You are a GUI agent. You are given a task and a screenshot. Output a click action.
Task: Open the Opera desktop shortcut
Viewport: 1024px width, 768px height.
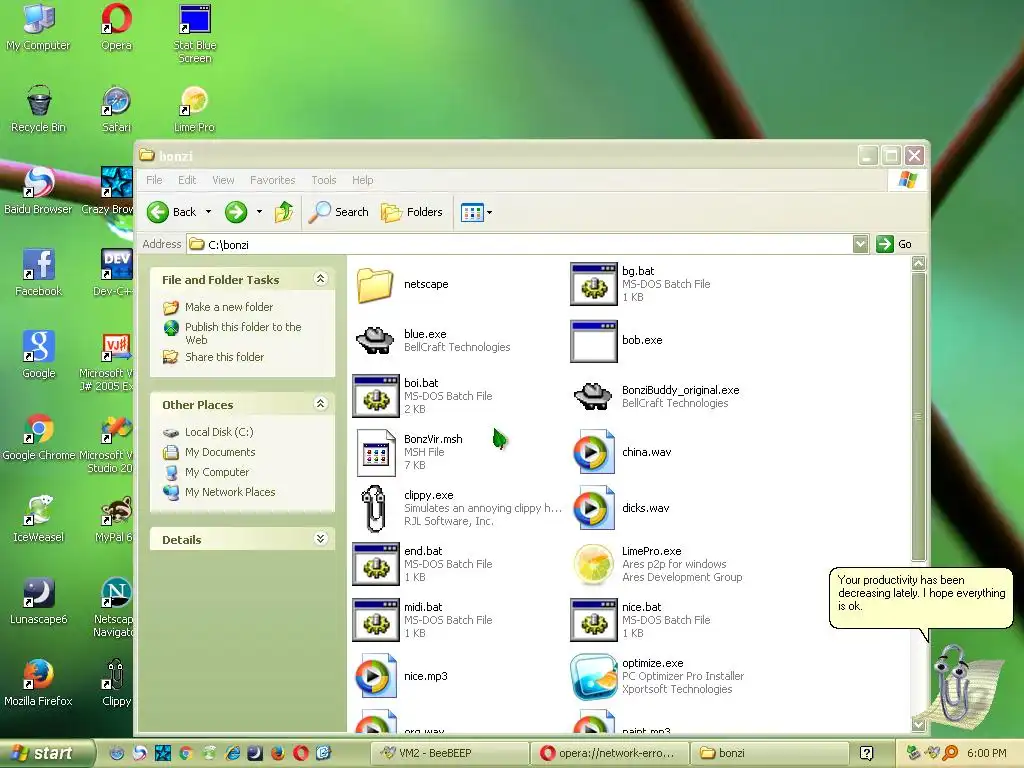click(116, 27)
